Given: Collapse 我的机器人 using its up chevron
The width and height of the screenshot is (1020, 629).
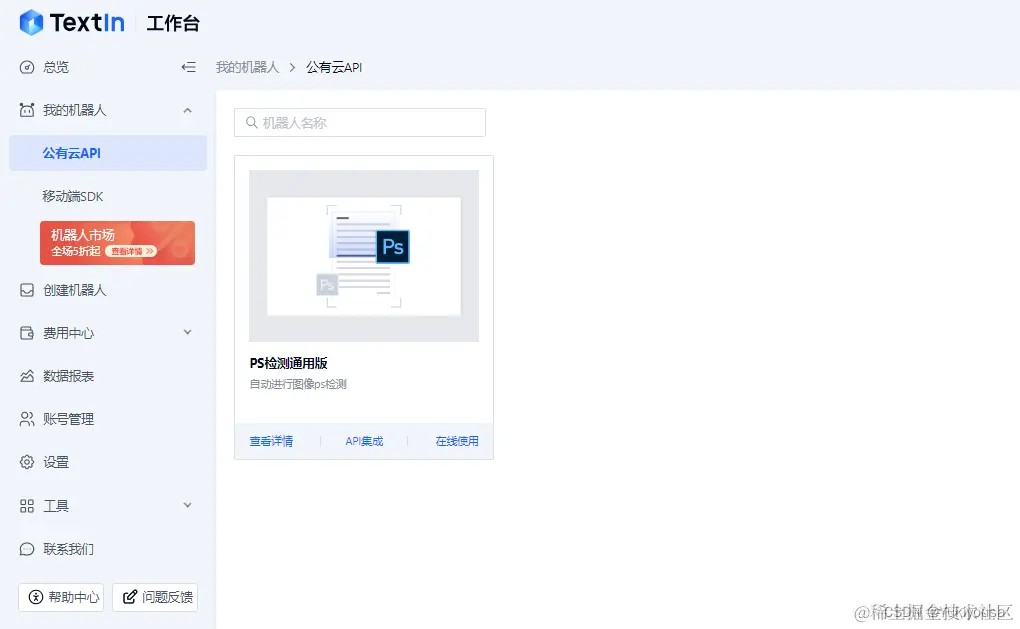Looking at the screenshot, I should coord(188,112).
